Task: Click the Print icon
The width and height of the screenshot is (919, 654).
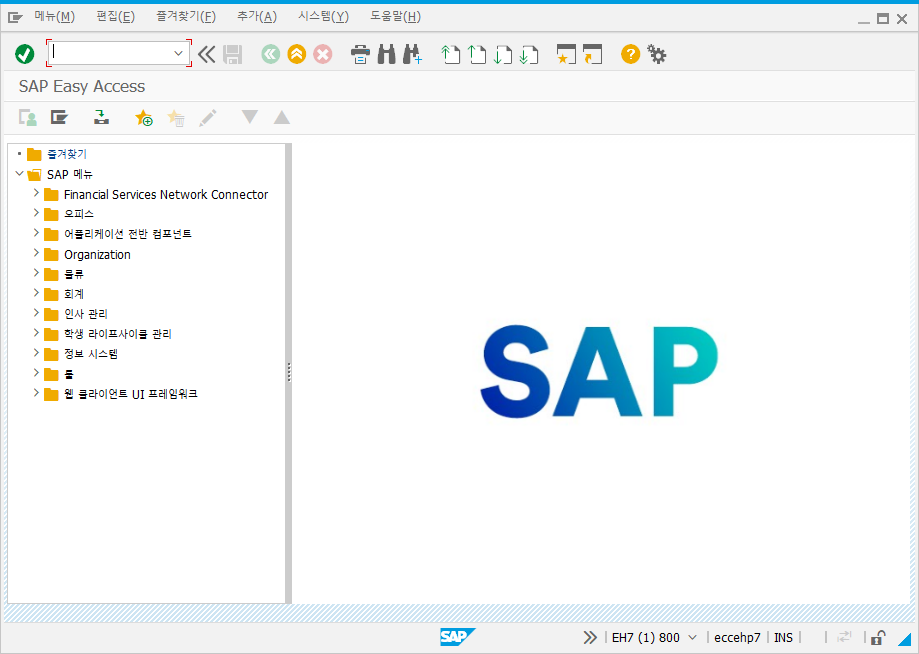Action: 360,54
